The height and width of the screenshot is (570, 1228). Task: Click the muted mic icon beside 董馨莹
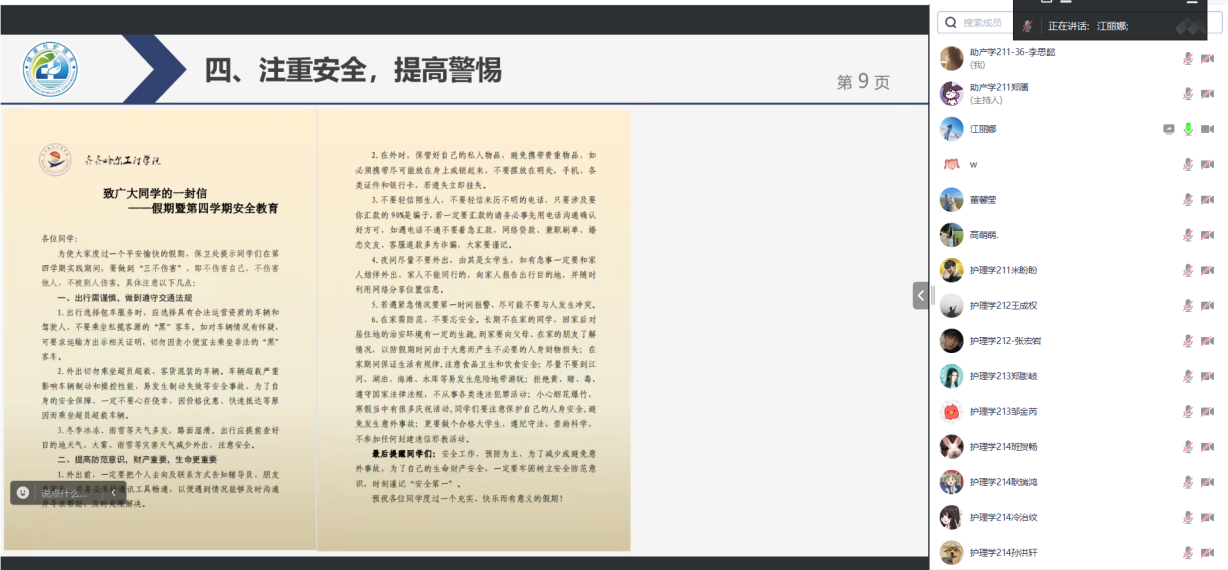coord(1188,200)
